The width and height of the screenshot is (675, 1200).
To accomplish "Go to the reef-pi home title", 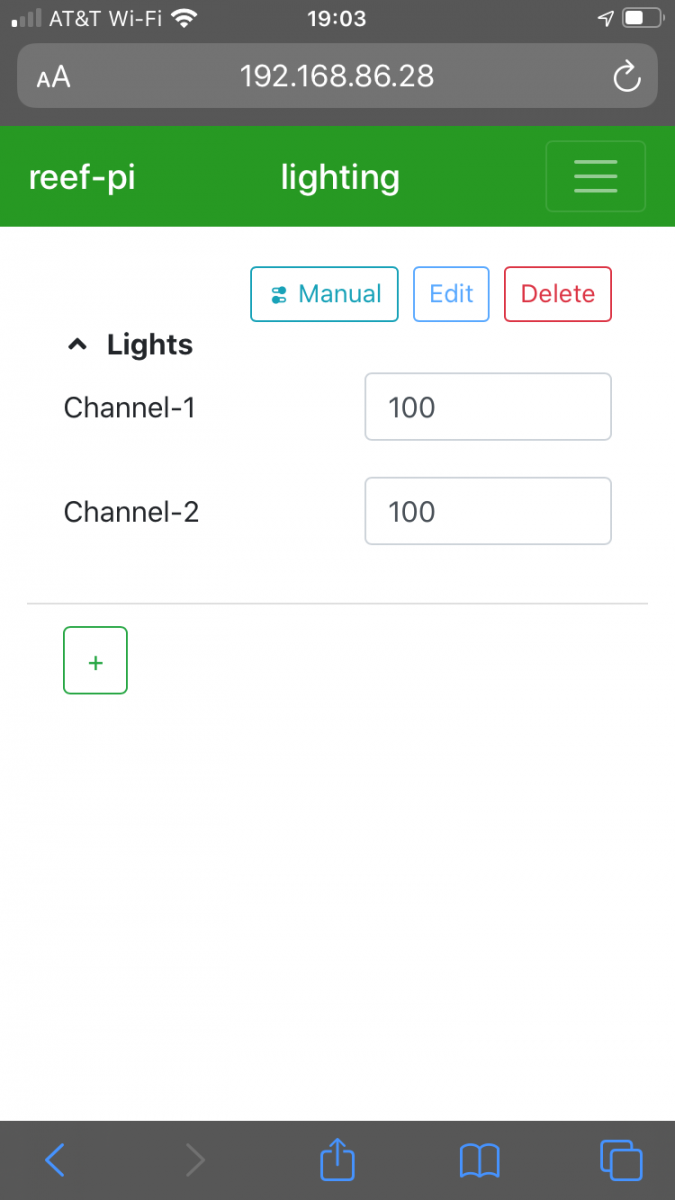I will 82,177.
